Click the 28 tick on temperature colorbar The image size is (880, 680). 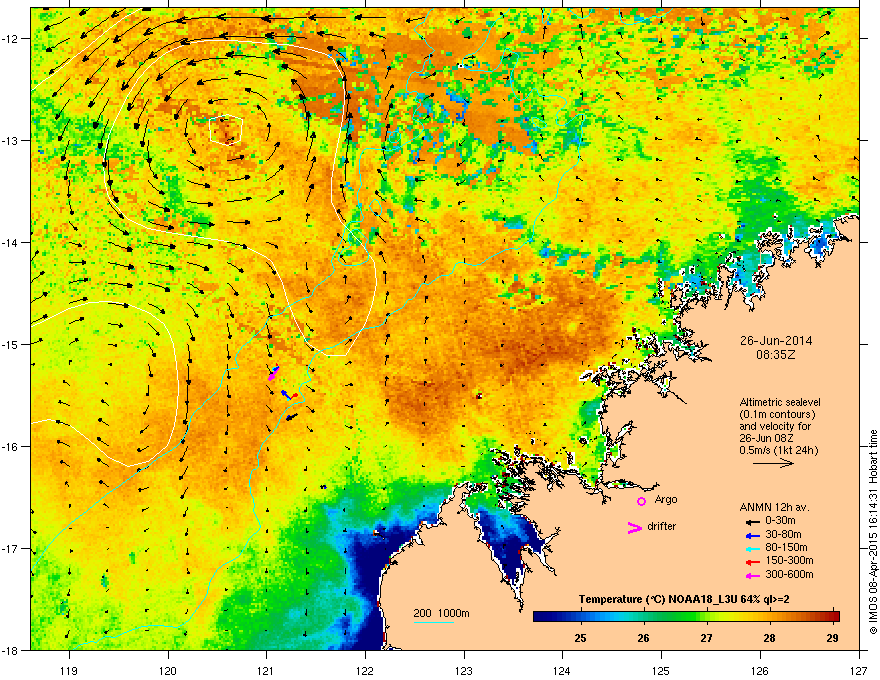coord(769,638)
